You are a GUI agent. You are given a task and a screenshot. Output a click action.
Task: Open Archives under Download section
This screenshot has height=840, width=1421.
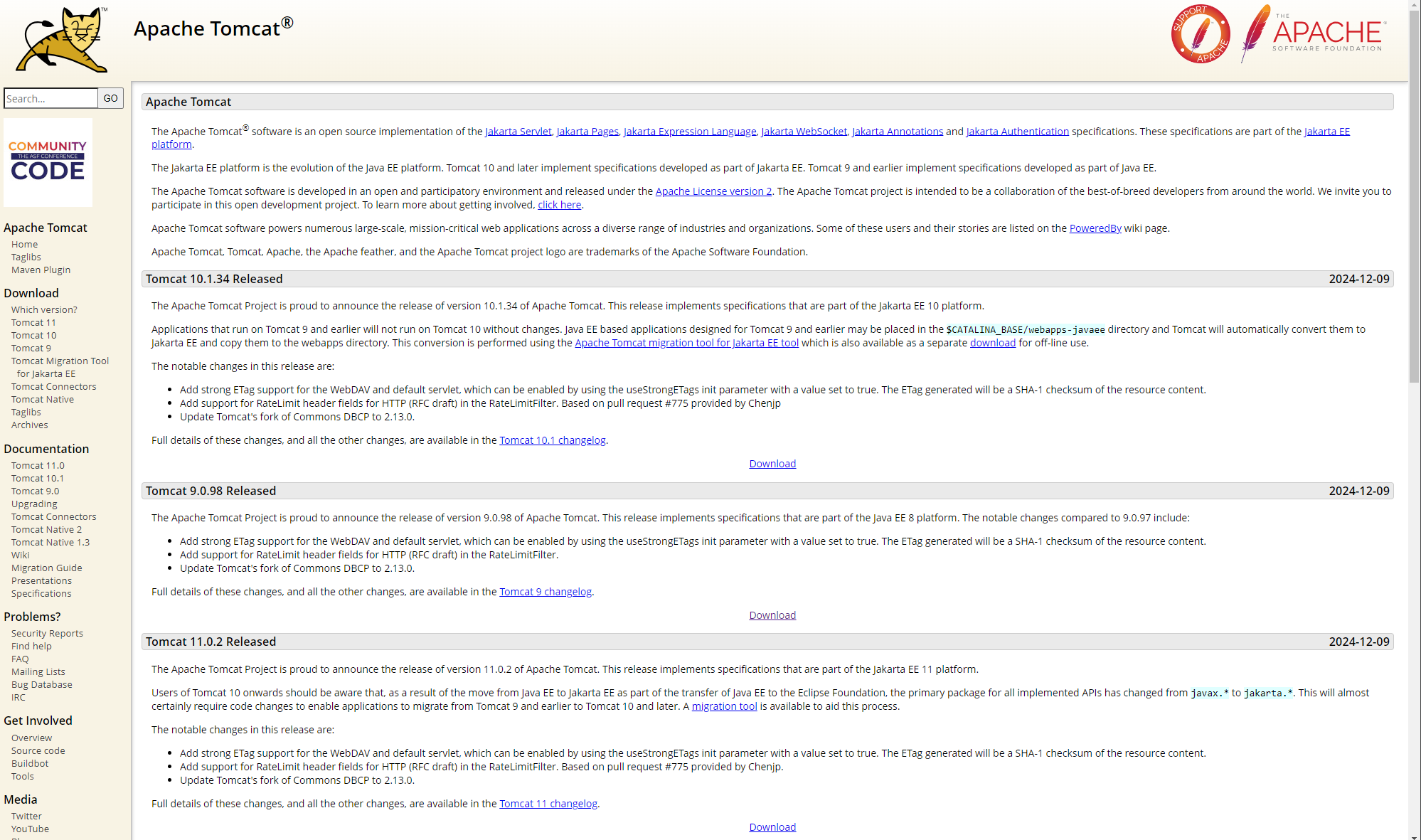[x=29, y=425]
